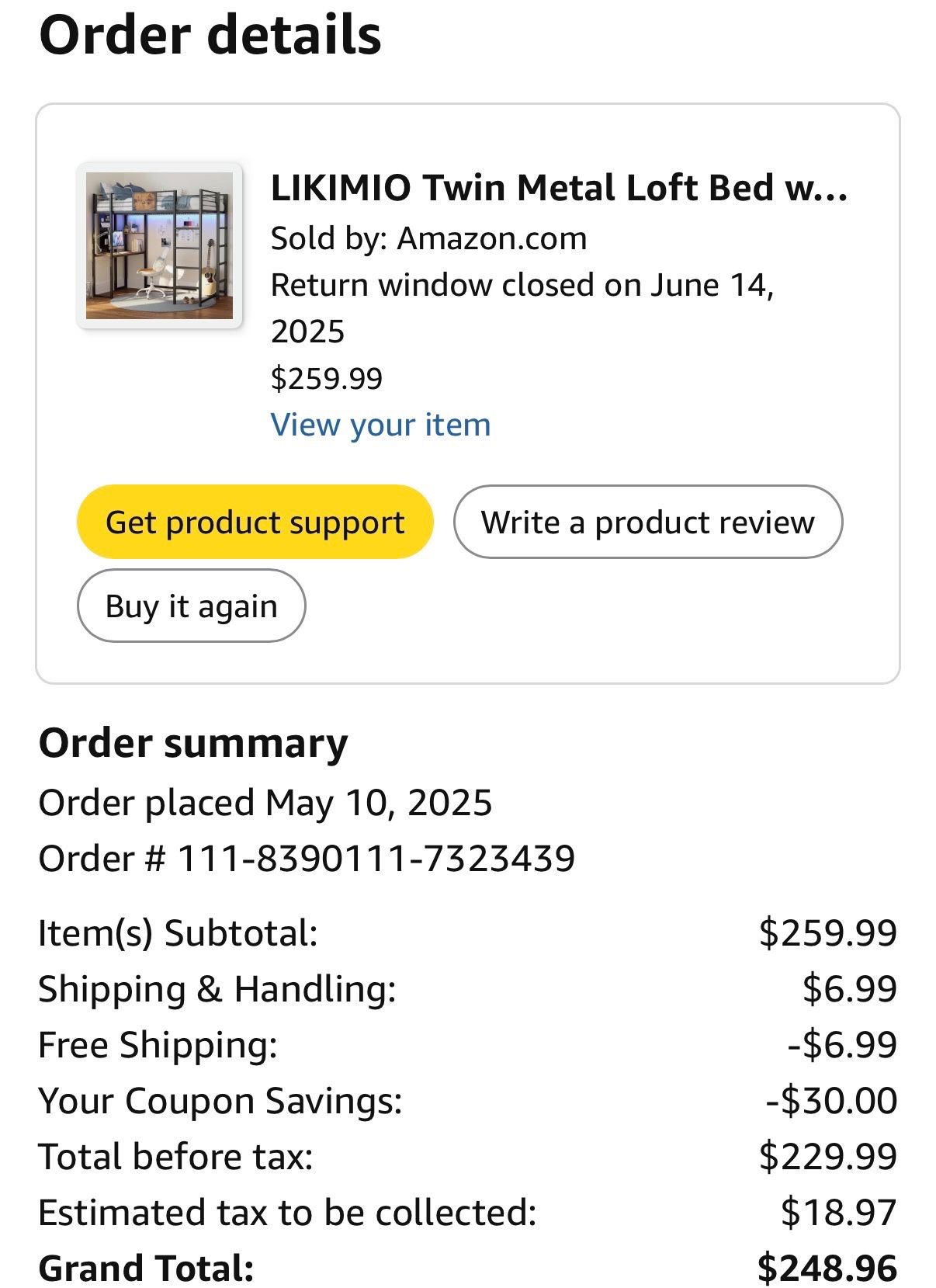Select the Order placed May 10, 2025 line
Viewport: 936px width, 1288px height.
pos(265,802)
